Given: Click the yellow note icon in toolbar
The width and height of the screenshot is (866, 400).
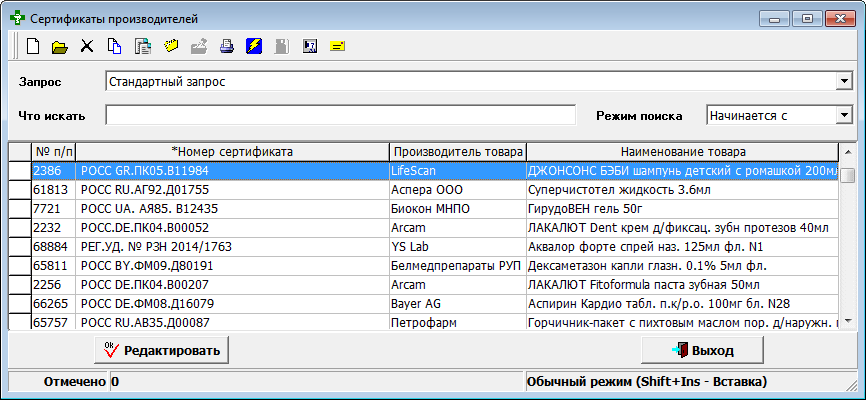Looking at the screenshot, I should (171, 46).
